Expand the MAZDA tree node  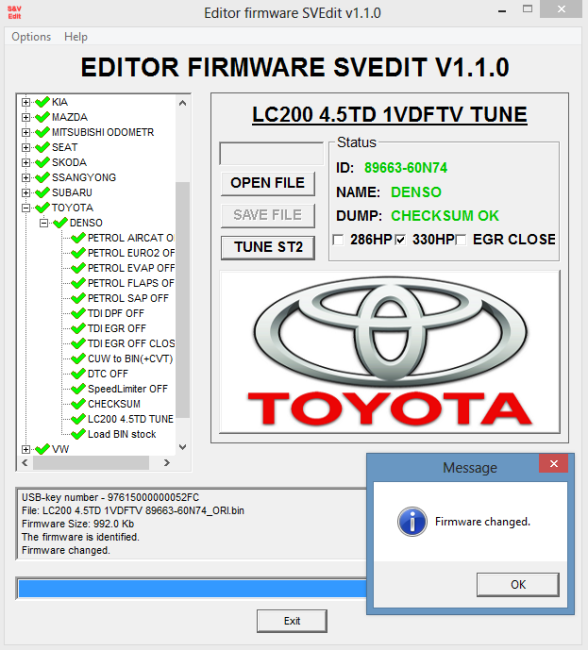pyautogui.click(x=26, y=117)
